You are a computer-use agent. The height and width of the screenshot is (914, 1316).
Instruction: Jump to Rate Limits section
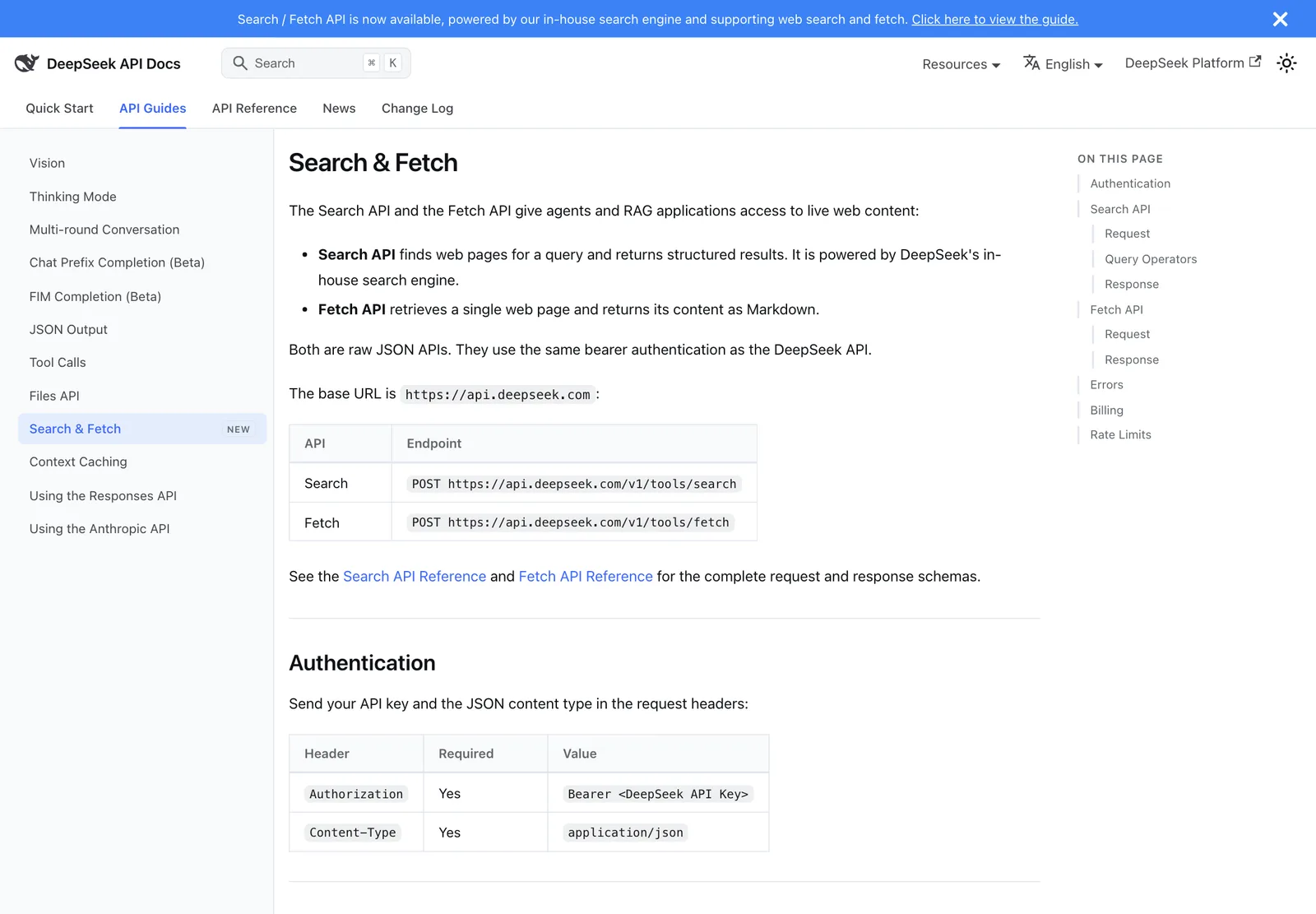pyautogui.click(x=1120, y=434)
